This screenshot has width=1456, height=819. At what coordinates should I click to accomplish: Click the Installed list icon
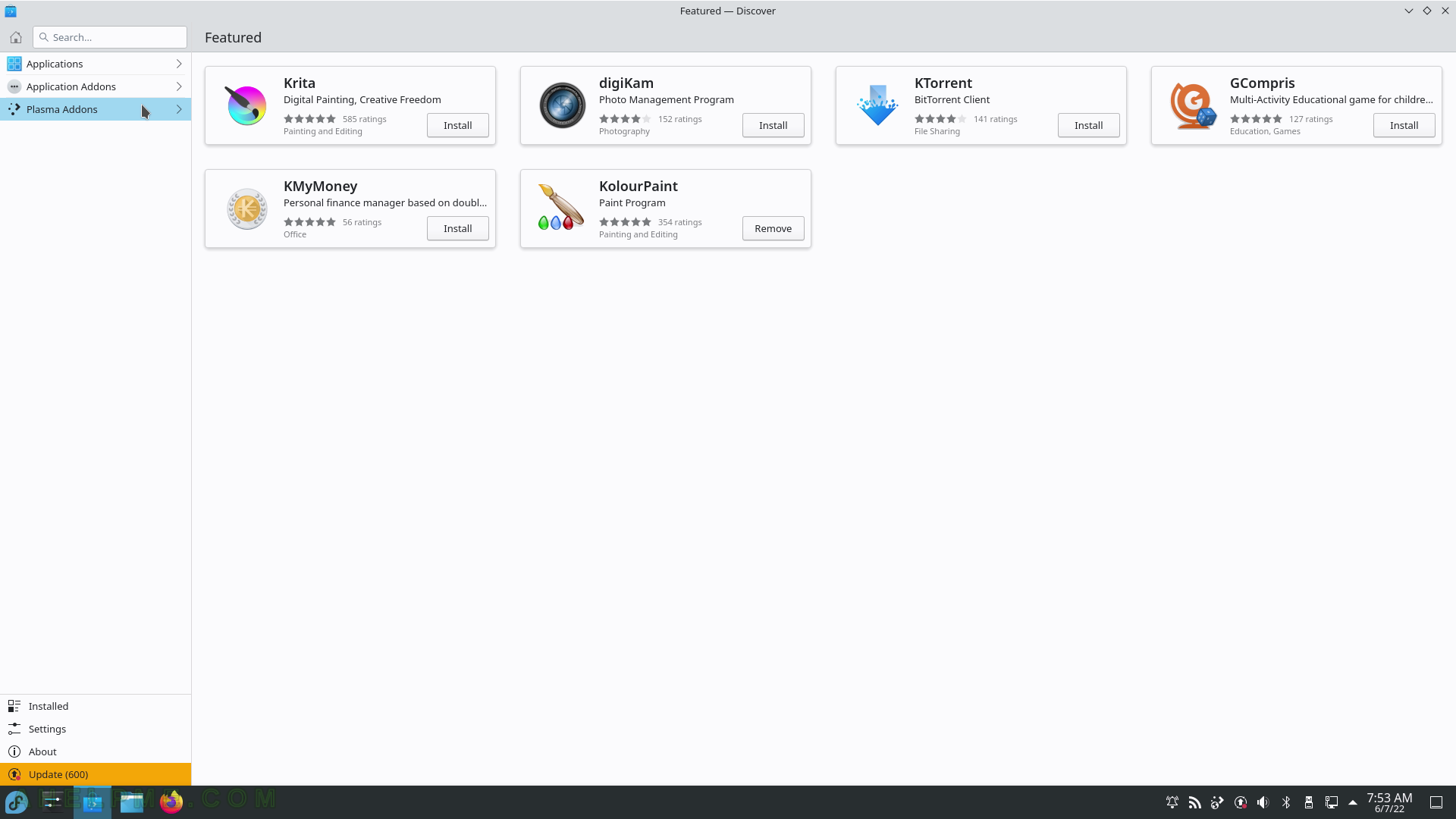[14, 706]
